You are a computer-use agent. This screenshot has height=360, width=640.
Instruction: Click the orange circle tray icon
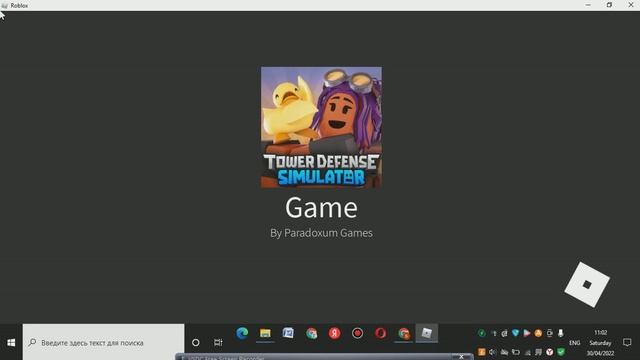538,333
